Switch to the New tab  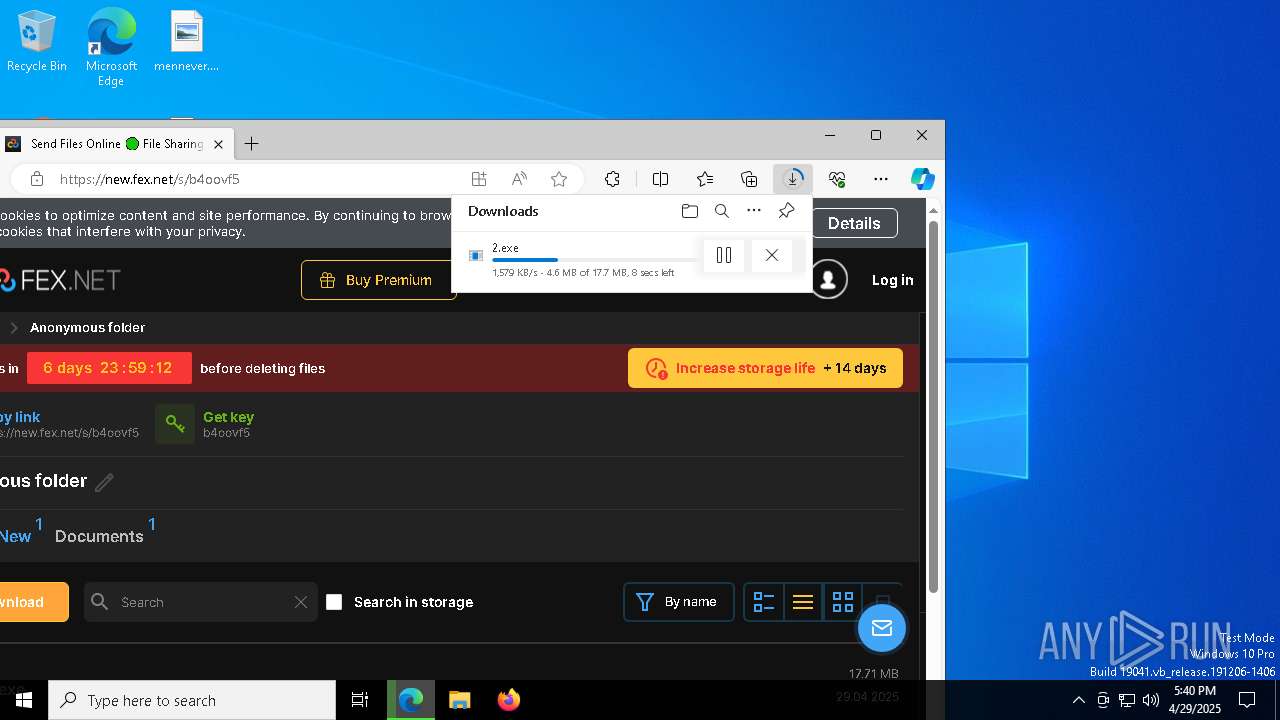(x=16, y=536)
